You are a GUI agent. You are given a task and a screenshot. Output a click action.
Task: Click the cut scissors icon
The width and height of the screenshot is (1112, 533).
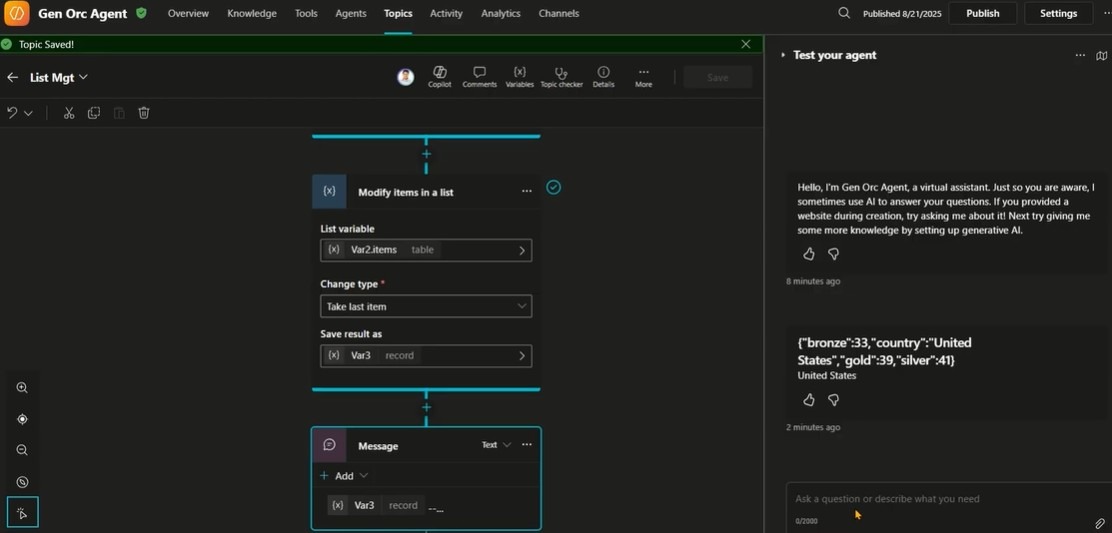pos(69,113)
